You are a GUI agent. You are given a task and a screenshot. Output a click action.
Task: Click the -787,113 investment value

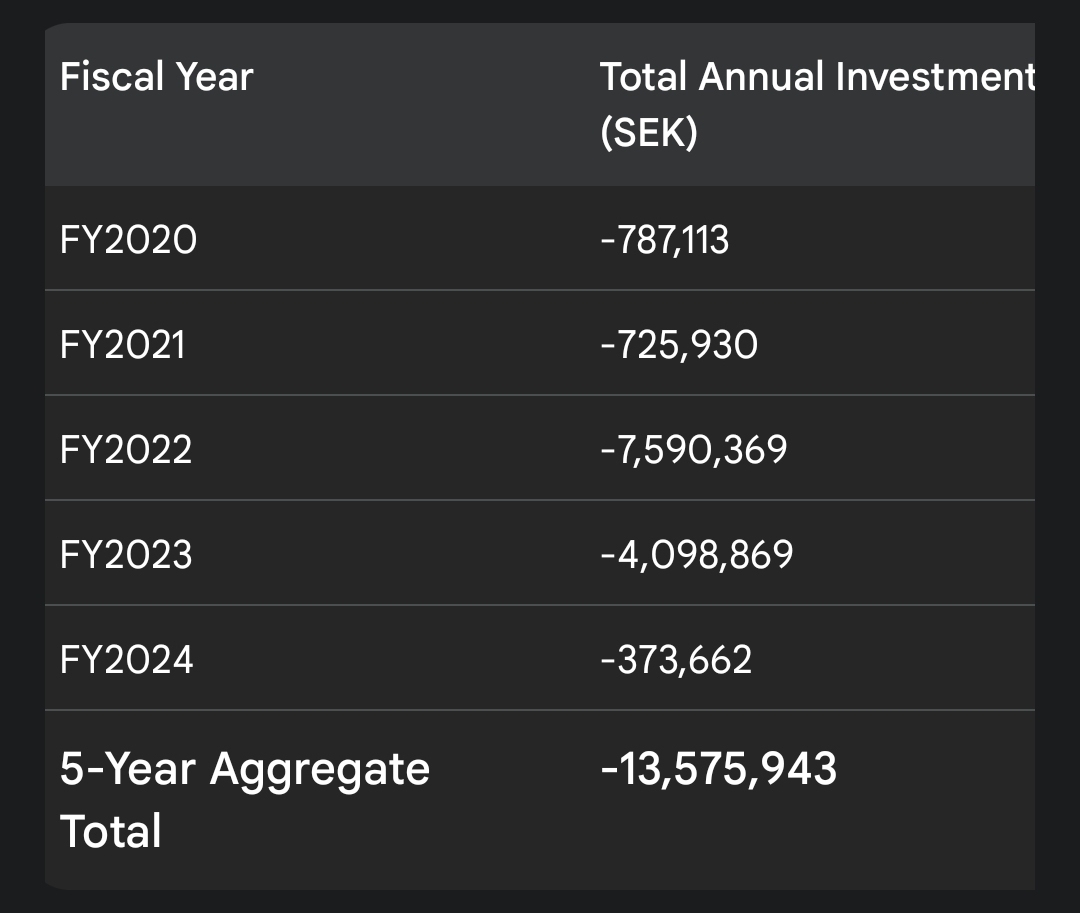point(665,240)
